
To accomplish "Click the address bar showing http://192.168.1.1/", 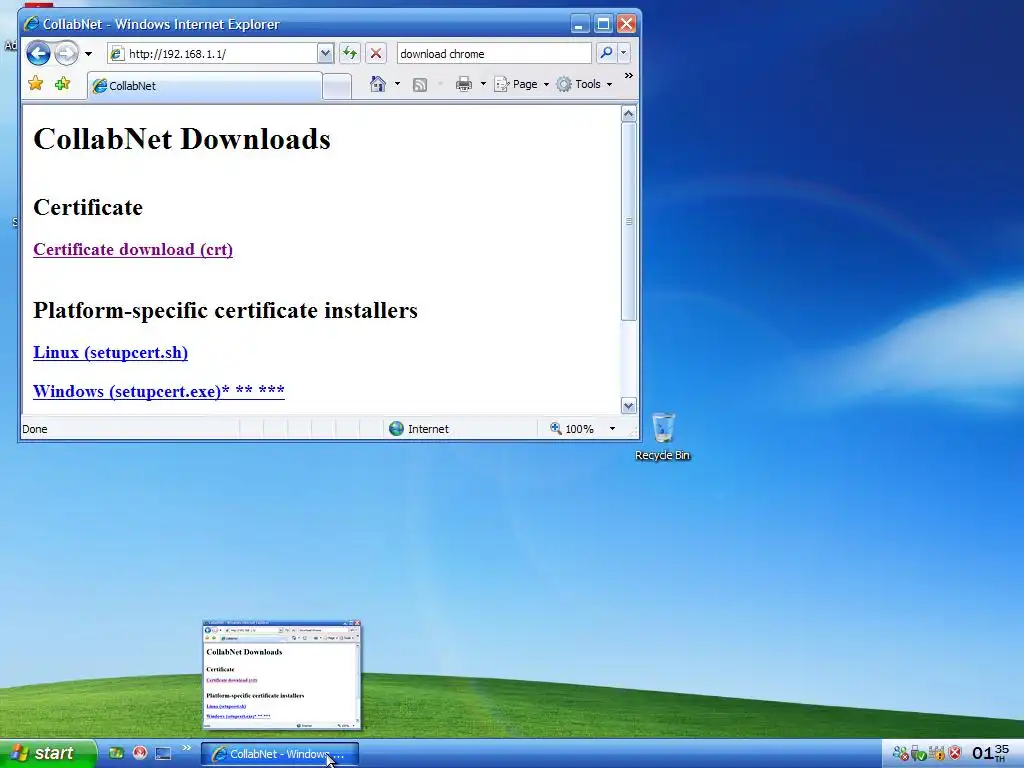I will point(212,54).
